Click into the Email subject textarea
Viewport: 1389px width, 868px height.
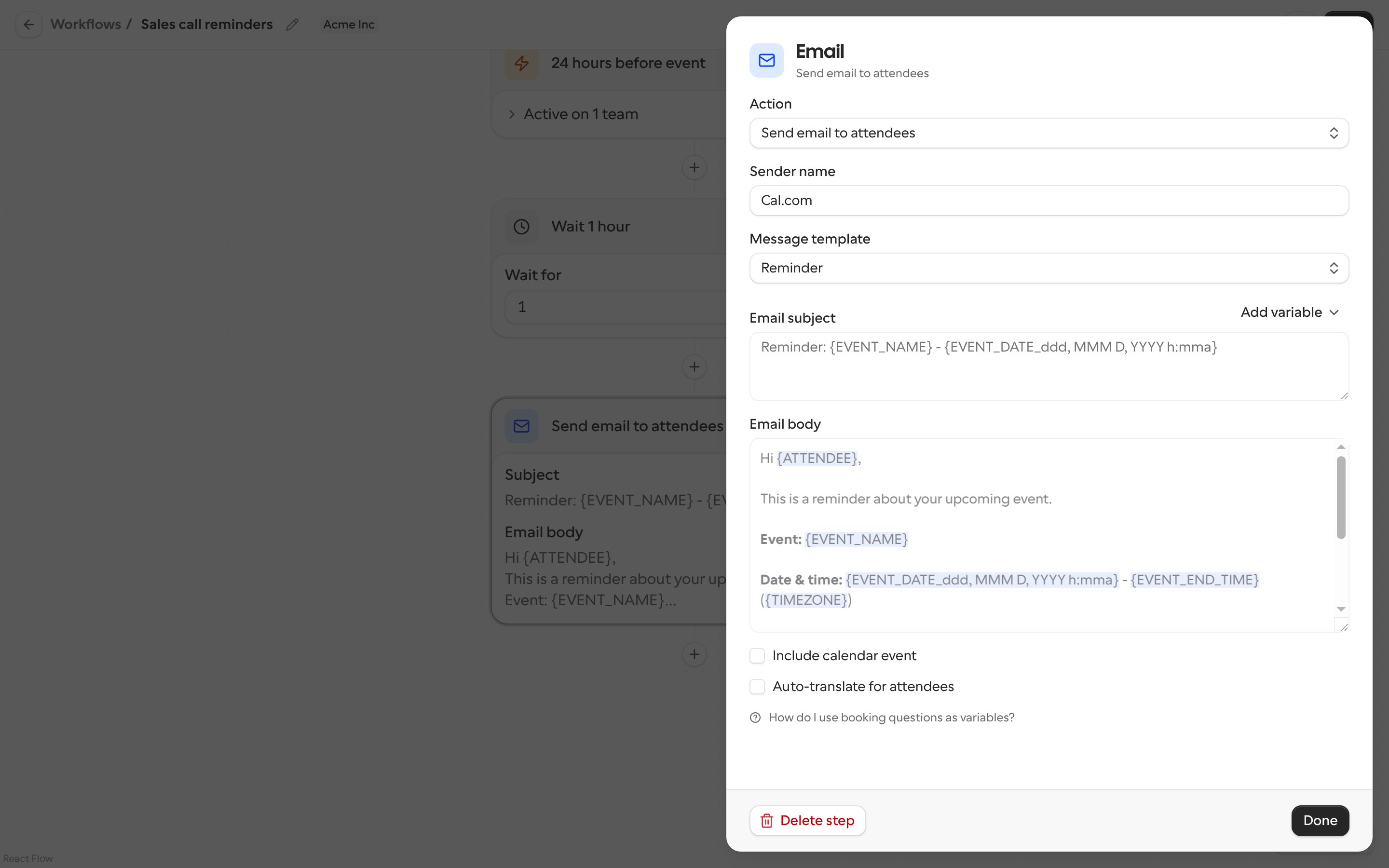1049,366
